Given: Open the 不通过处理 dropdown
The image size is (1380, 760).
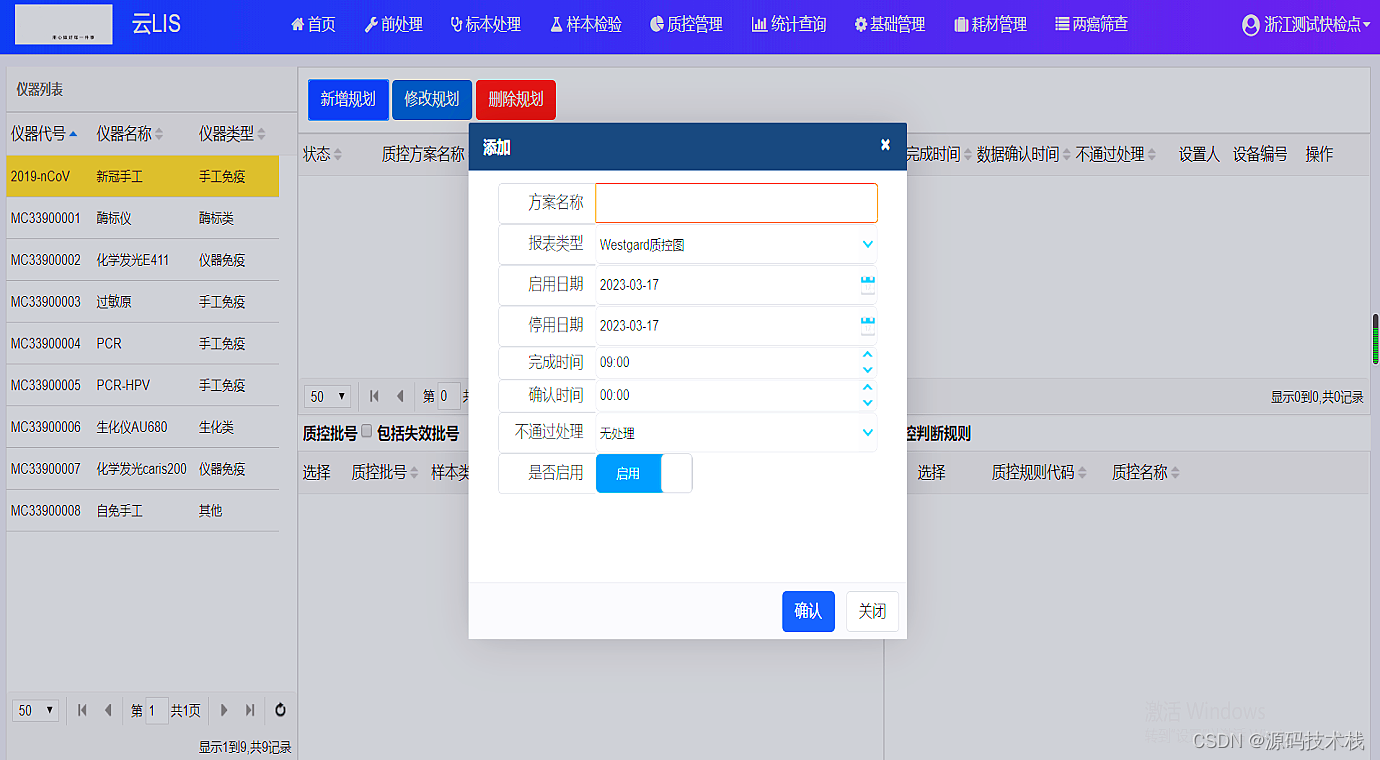Looking at the screenshot, I should (866, 433).
